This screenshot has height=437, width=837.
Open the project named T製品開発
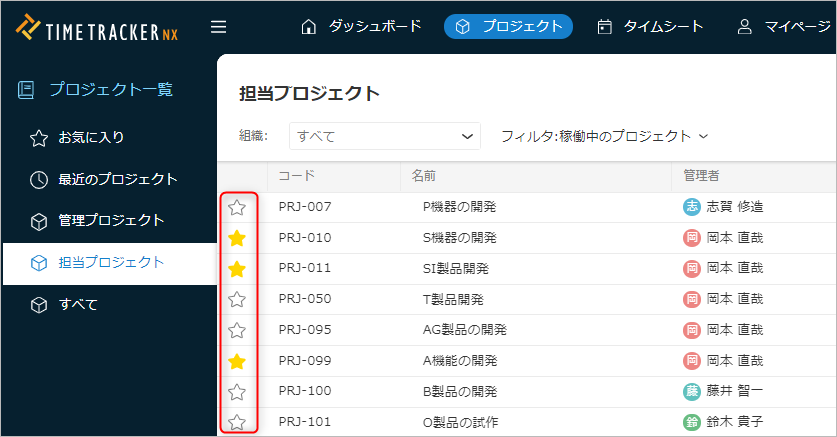(453, 299)
